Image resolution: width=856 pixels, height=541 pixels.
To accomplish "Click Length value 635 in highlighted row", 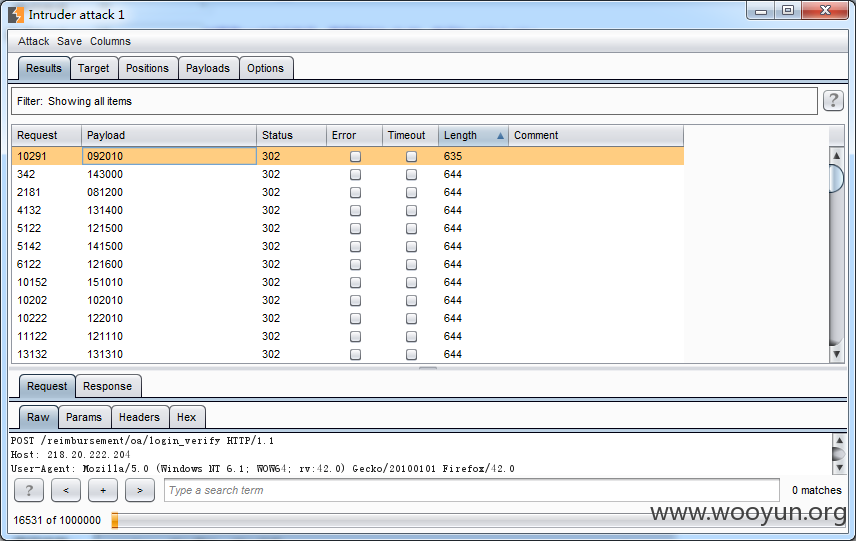I will coord(453,157).
